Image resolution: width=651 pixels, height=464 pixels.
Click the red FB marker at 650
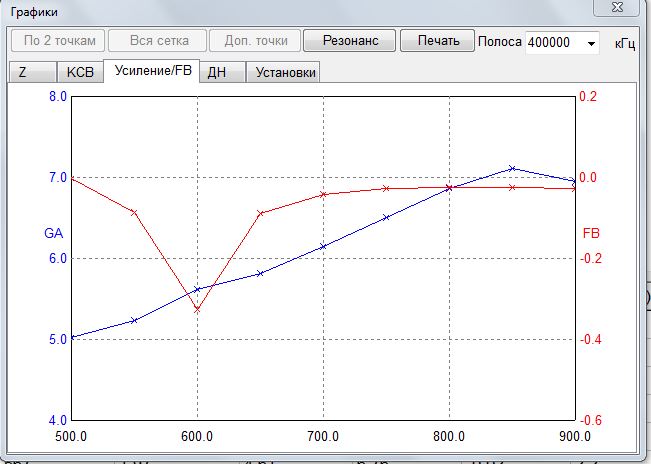click(x=260, y=214)
